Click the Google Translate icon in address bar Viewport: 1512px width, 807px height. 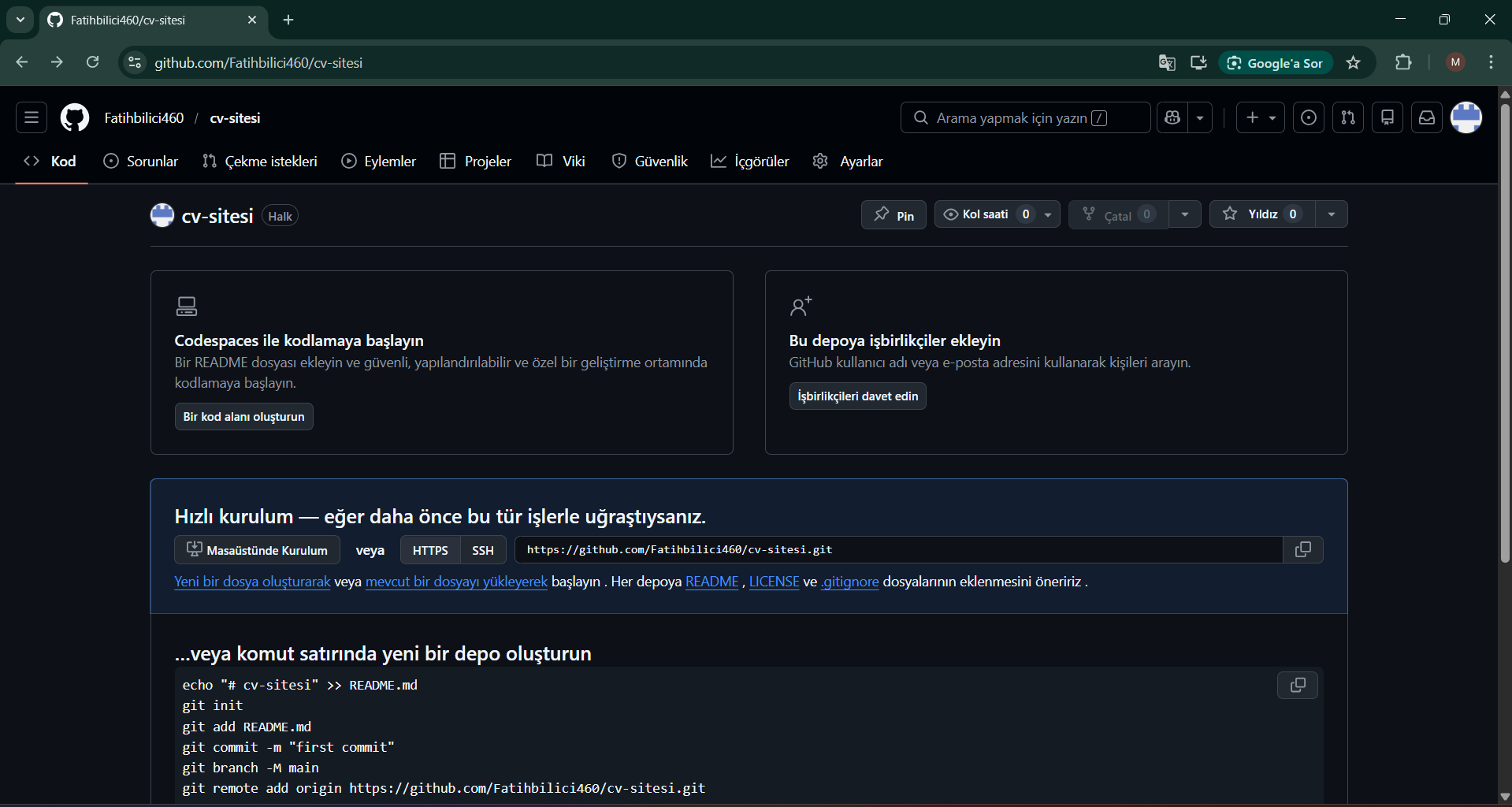click(1167, 62)
